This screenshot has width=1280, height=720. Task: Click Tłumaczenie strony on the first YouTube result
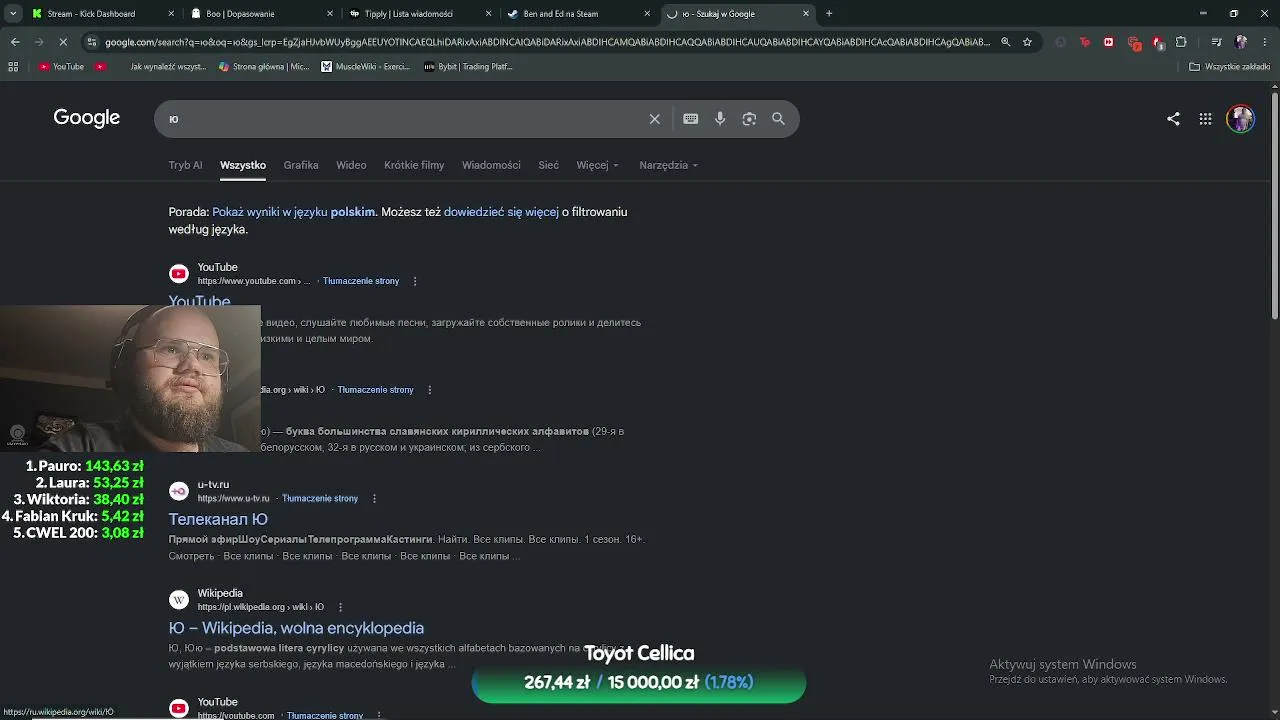click(x=361, y=281)
